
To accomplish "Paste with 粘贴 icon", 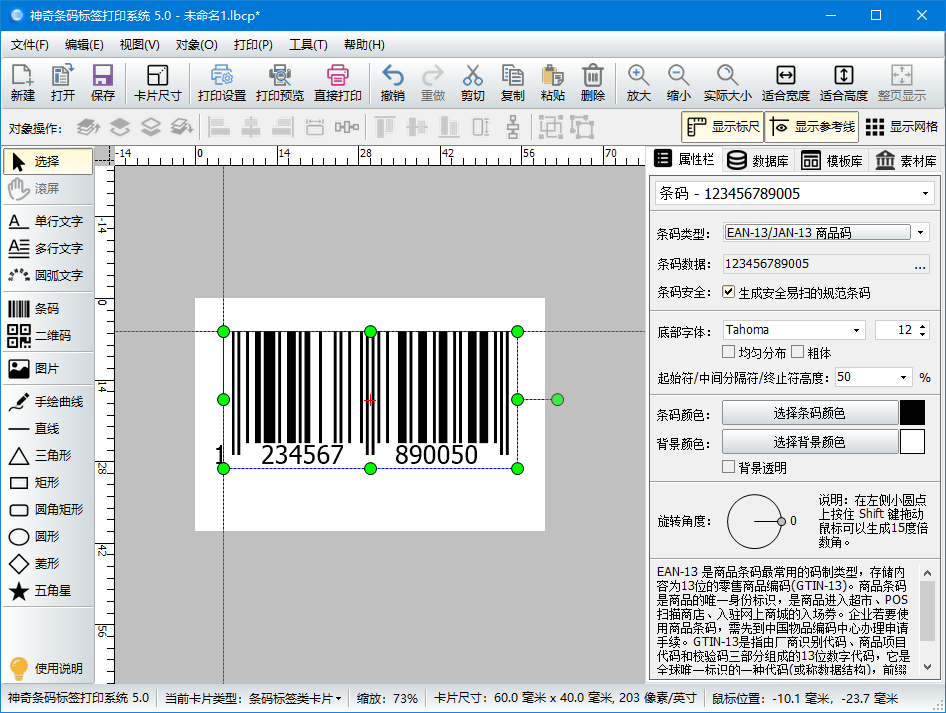I will [x=553, y=83].
